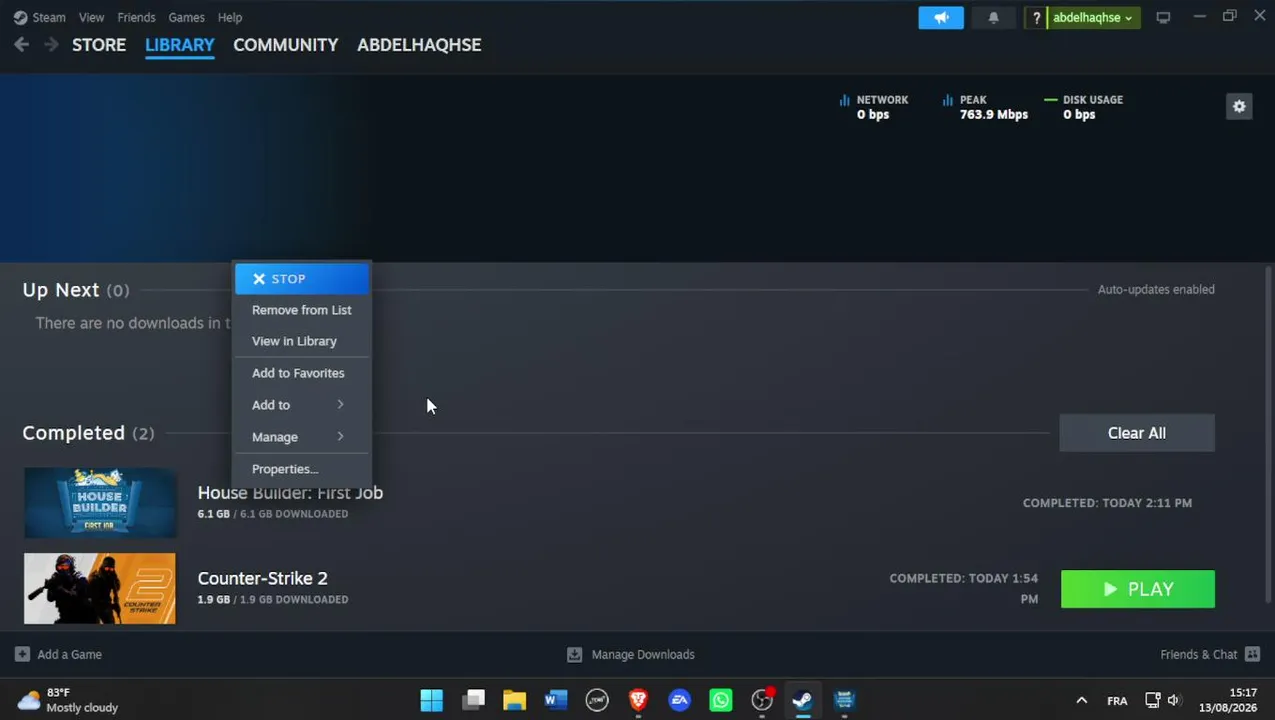The width and height of the screenshot is (1275, 720).
Task: Click the back navigation arrow
Action: click(x=21, y=45)
